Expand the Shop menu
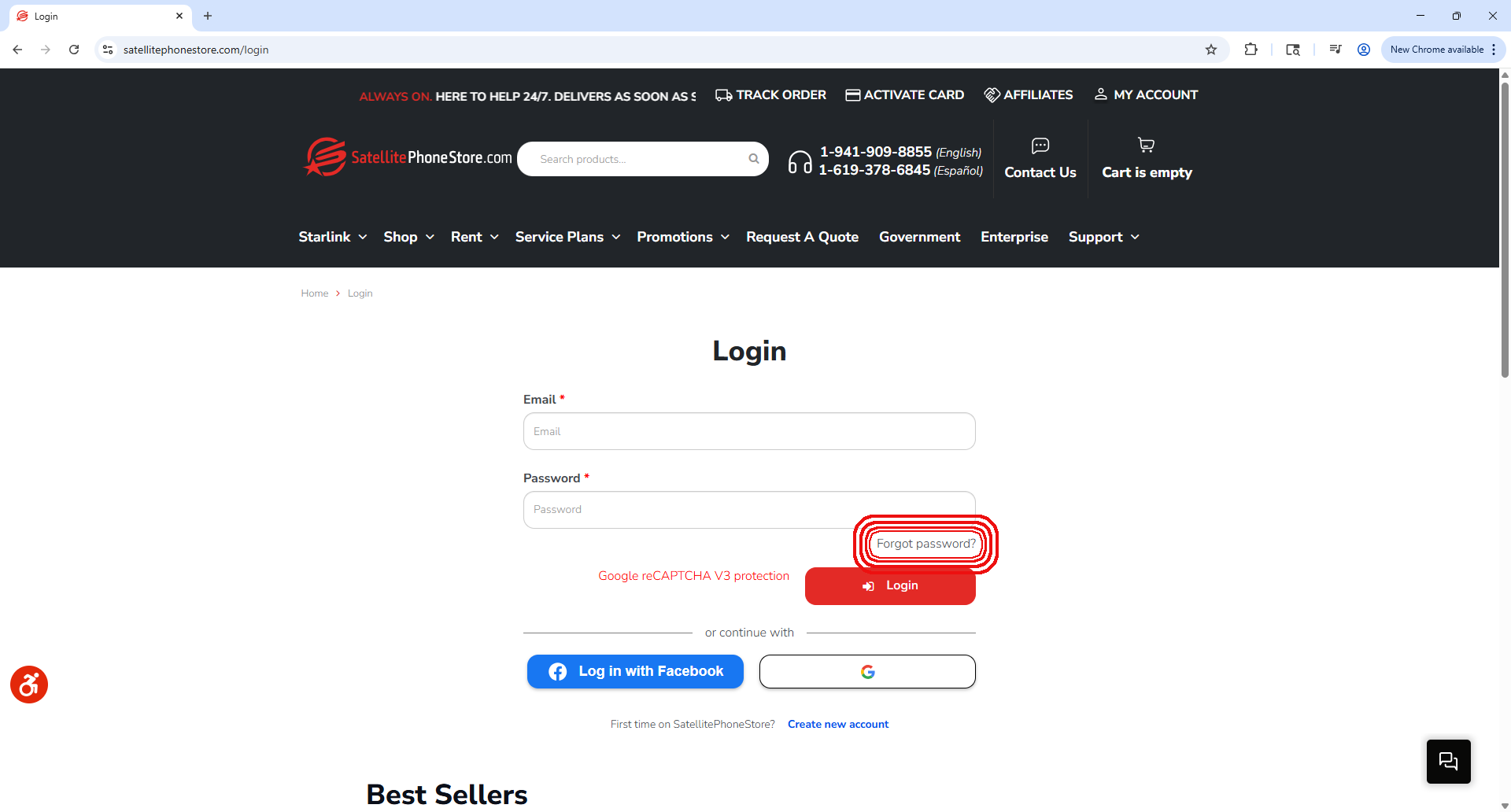This screenshot has width=1511, height=812. pyautogui.click(x=409, y=237)
